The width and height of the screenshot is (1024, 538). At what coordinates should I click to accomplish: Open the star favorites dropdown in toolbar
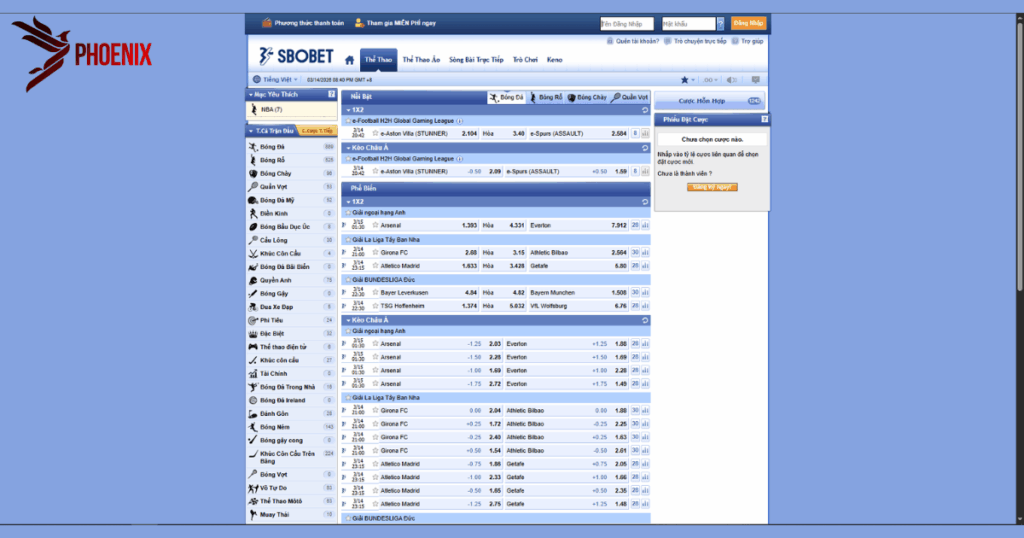pyautogui.click(x=688, y=80)
